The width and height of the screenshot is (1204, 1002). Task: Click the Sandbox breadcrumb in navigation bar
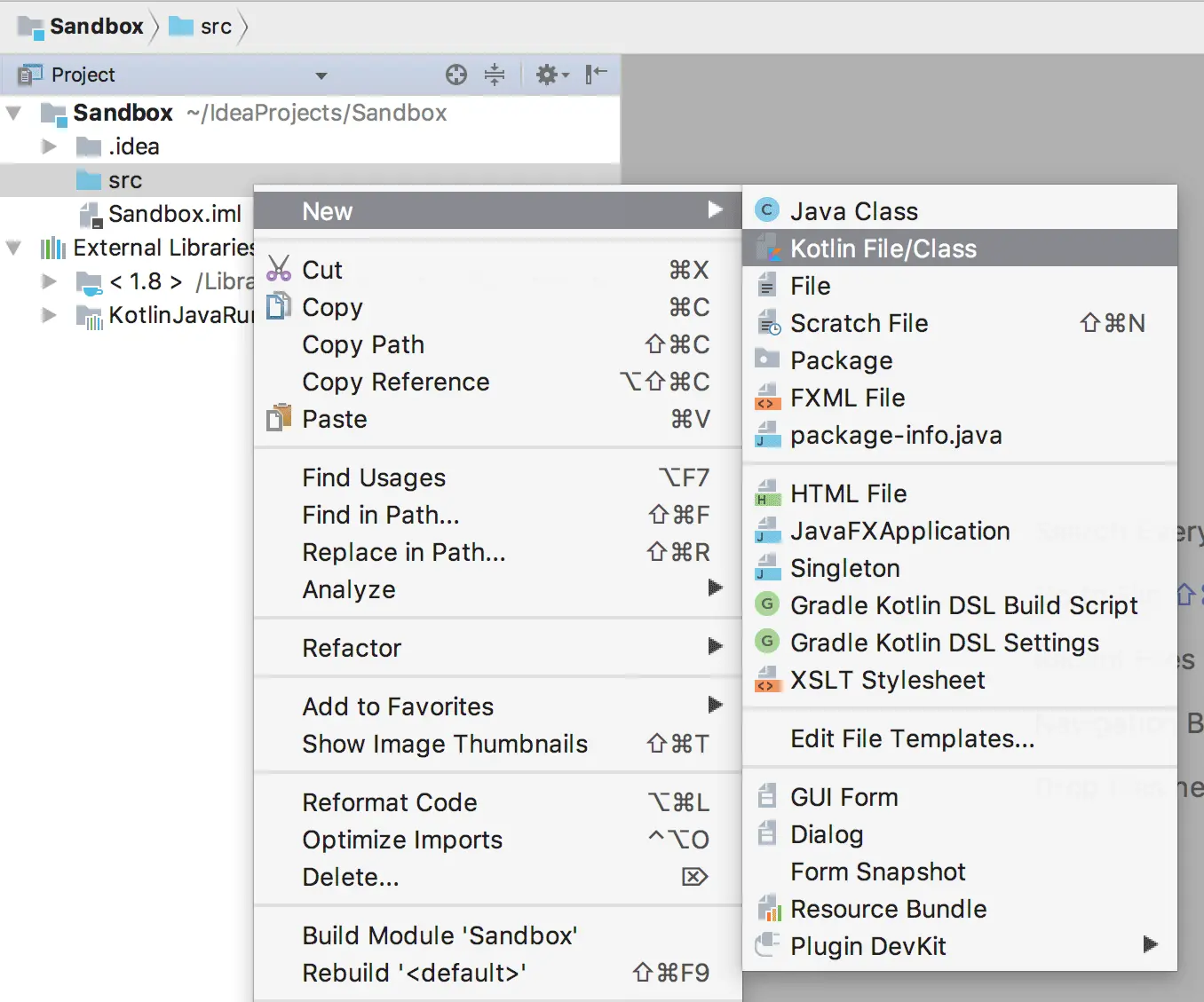81,27
